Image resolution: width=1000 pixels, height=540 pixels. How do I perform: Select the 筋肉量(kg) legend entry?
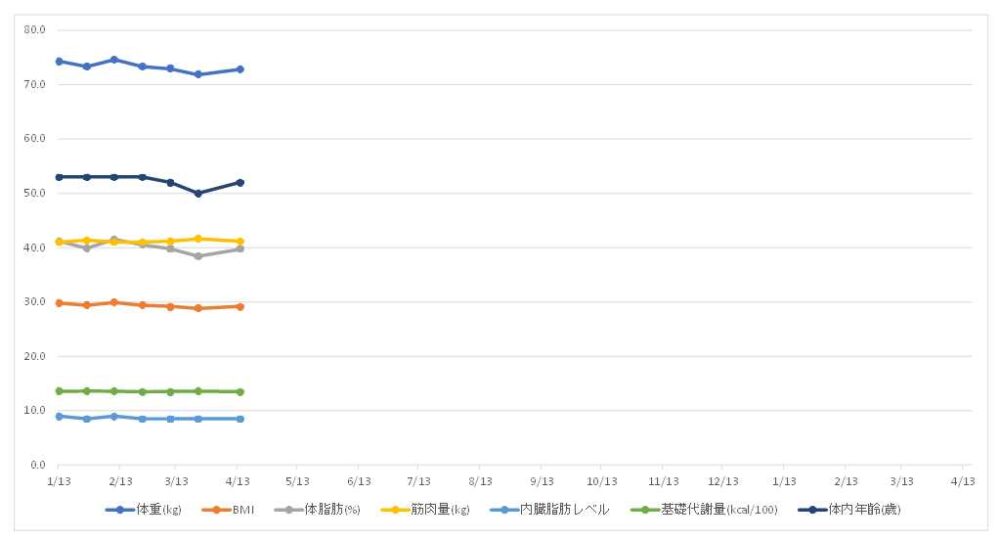[x=425, y=509]
